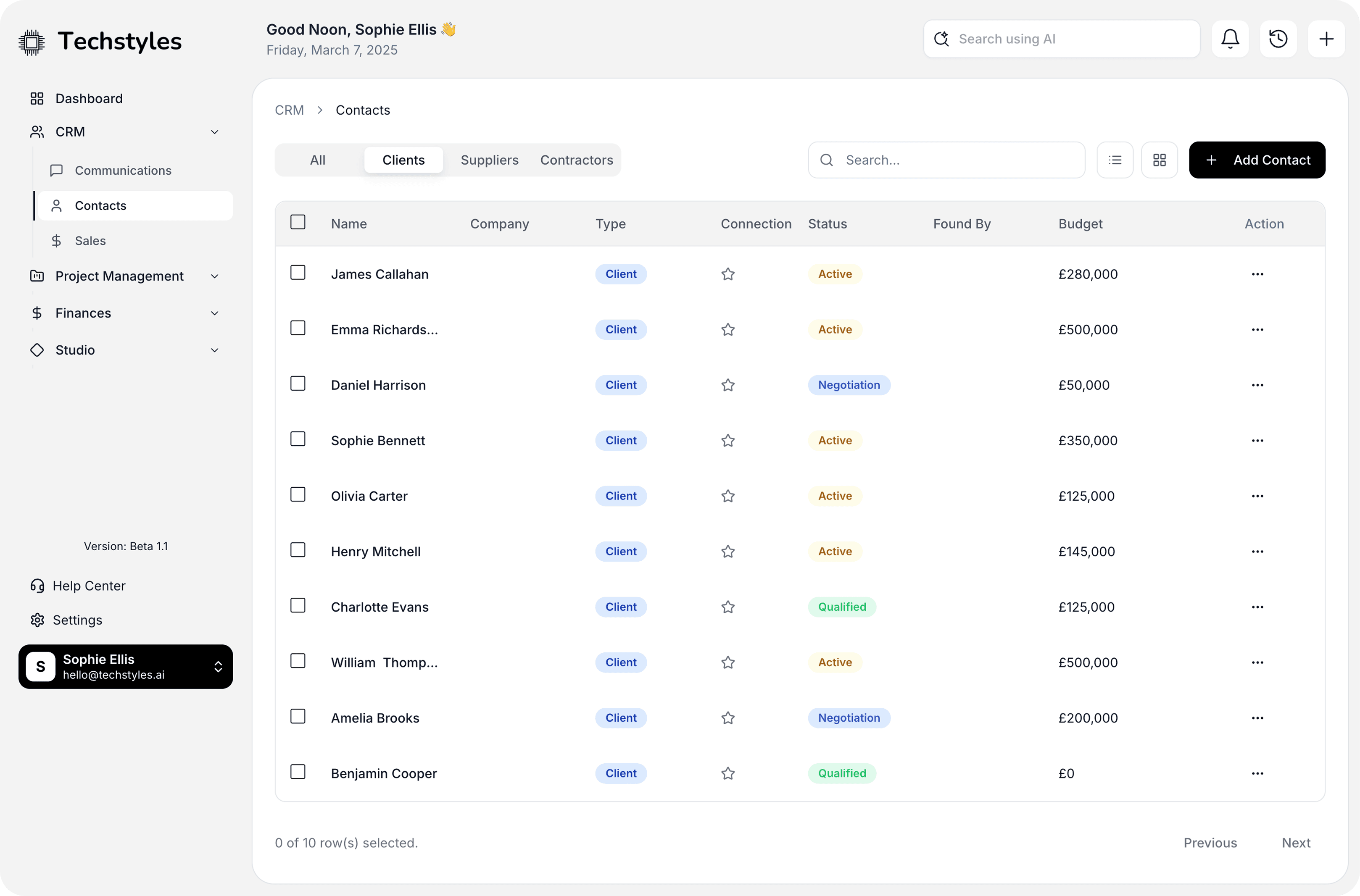Star Olivia Carter connection icon
This screenshot has width=1360, height=896.
coord(728,496)
